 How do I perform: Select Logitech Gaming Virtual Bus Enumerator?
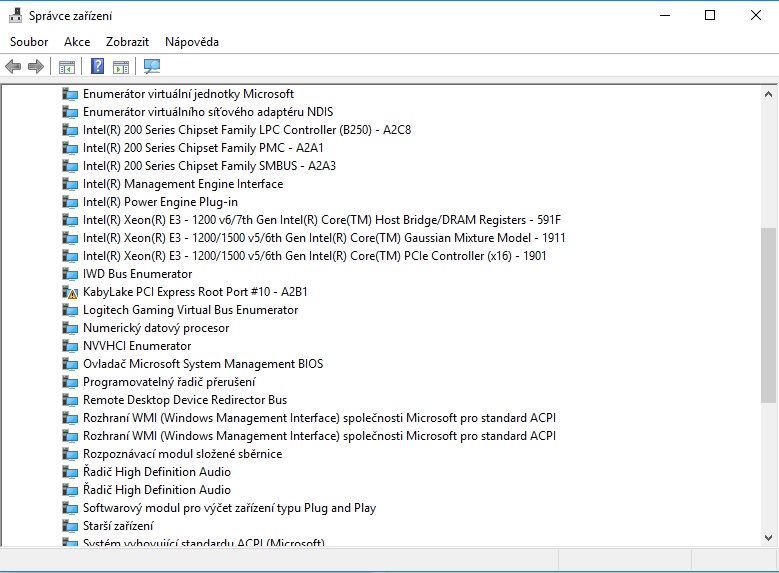(190, 310)
